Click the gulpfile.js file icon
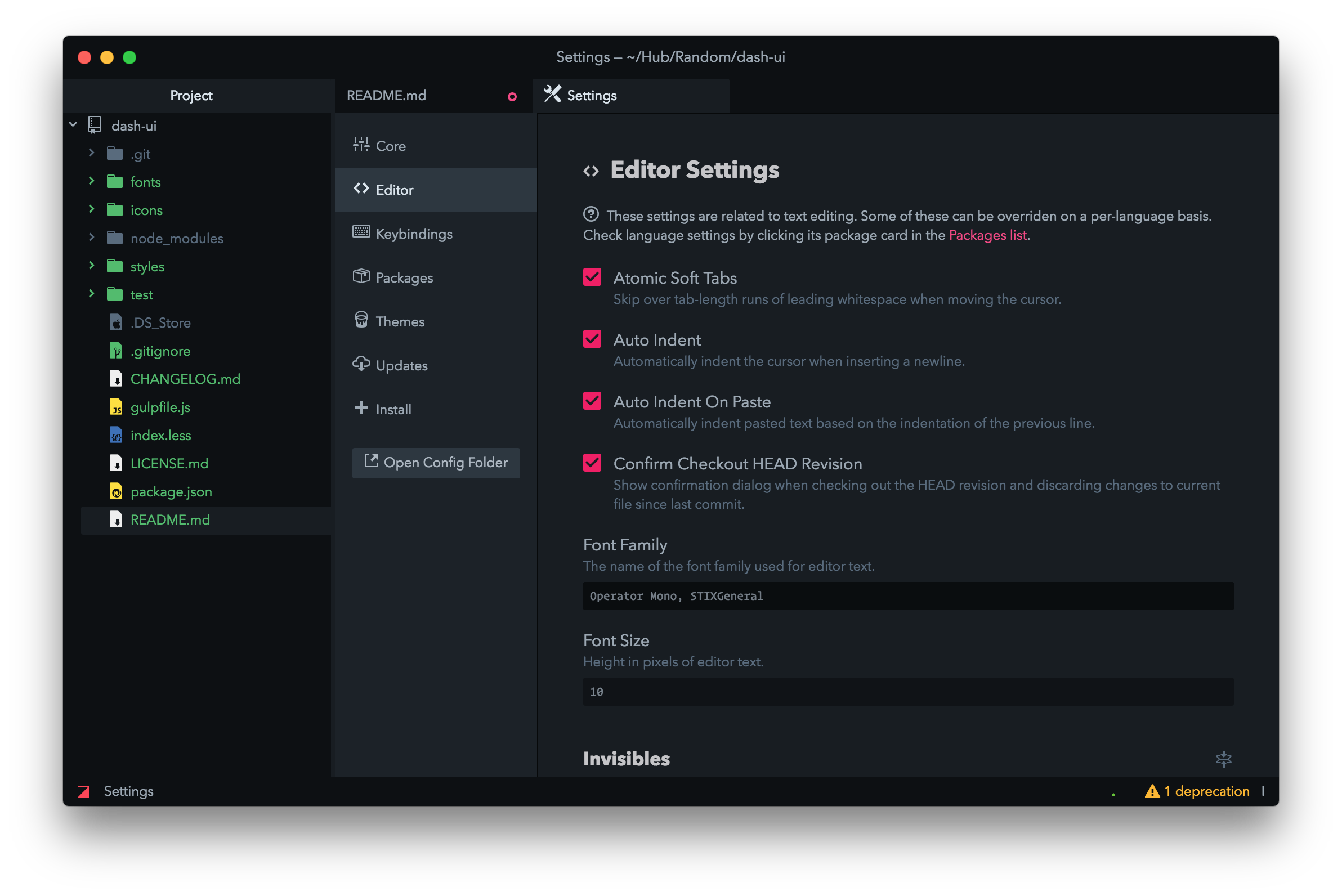The height and width of the screenshot is (896, 1342). (x=116, y=407)
